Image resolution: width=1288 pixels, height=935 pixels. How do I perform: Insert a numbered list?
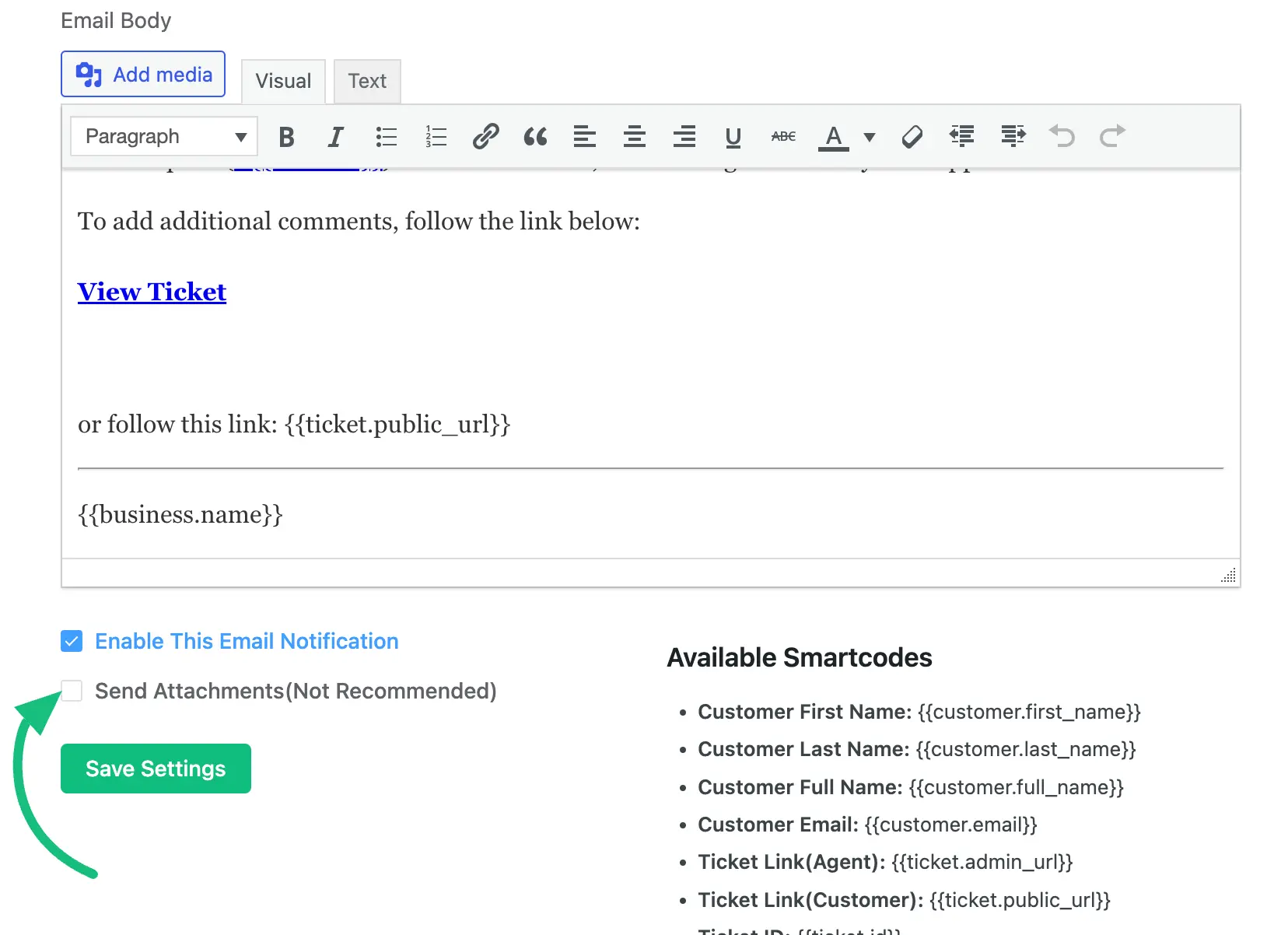pos(436,137)
